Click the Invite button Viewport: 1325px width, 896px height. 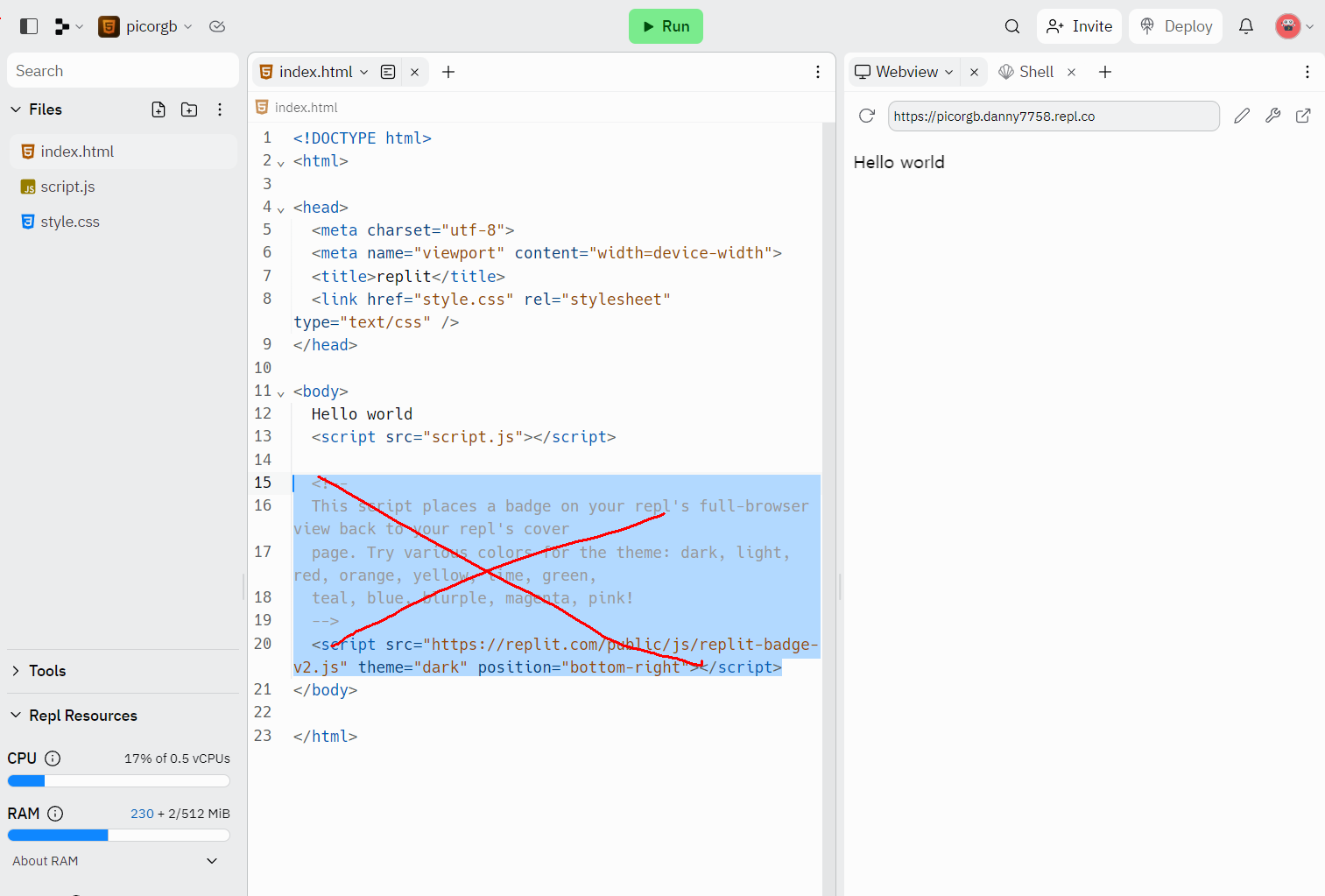1079,26
